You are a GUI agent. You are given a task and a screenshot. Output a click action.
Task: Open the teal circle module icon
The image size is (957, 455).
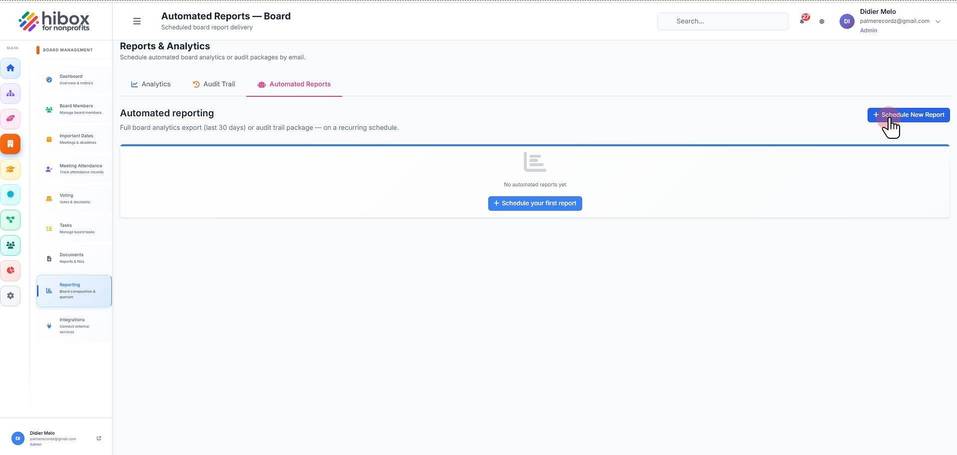[x=10, y=194]
